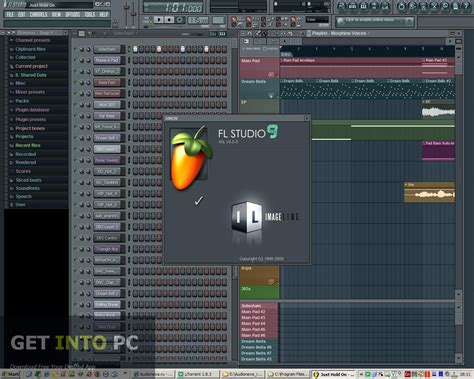Click the Record button in transport
Image resolution: width=474 pixels, height=379 pixels.
179,20
